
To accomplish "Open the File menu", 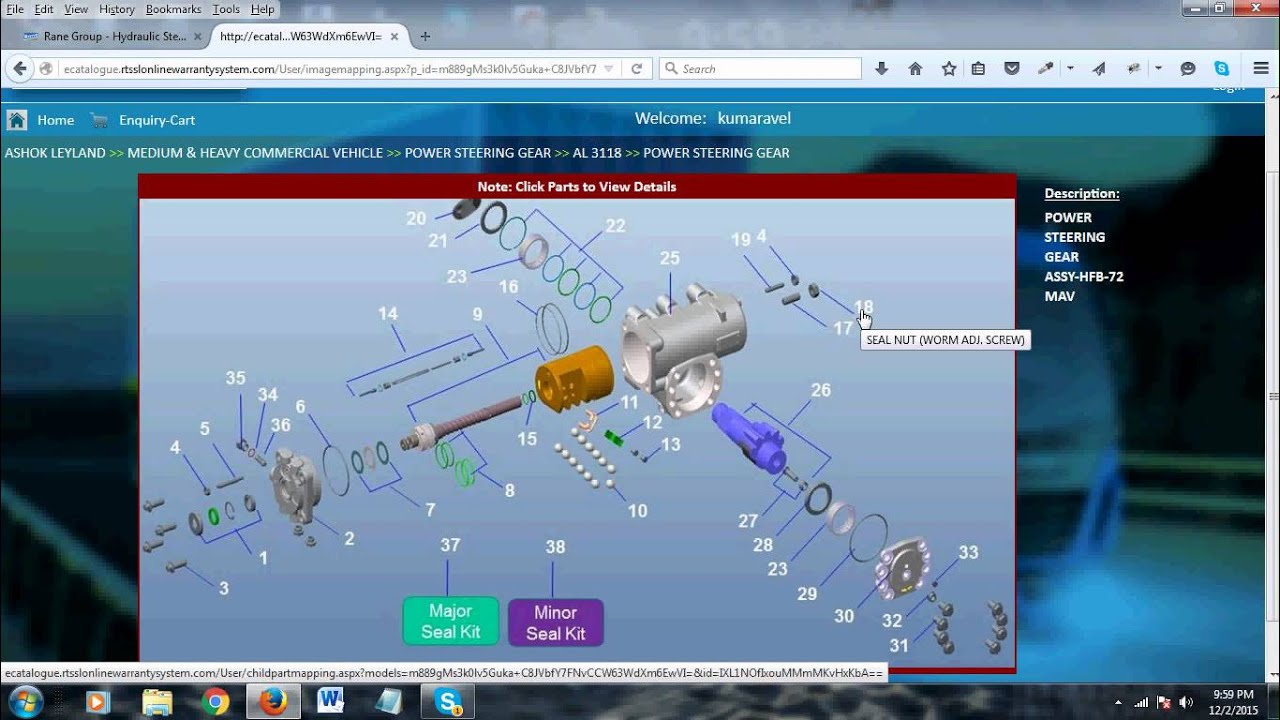I will point(15,9).
